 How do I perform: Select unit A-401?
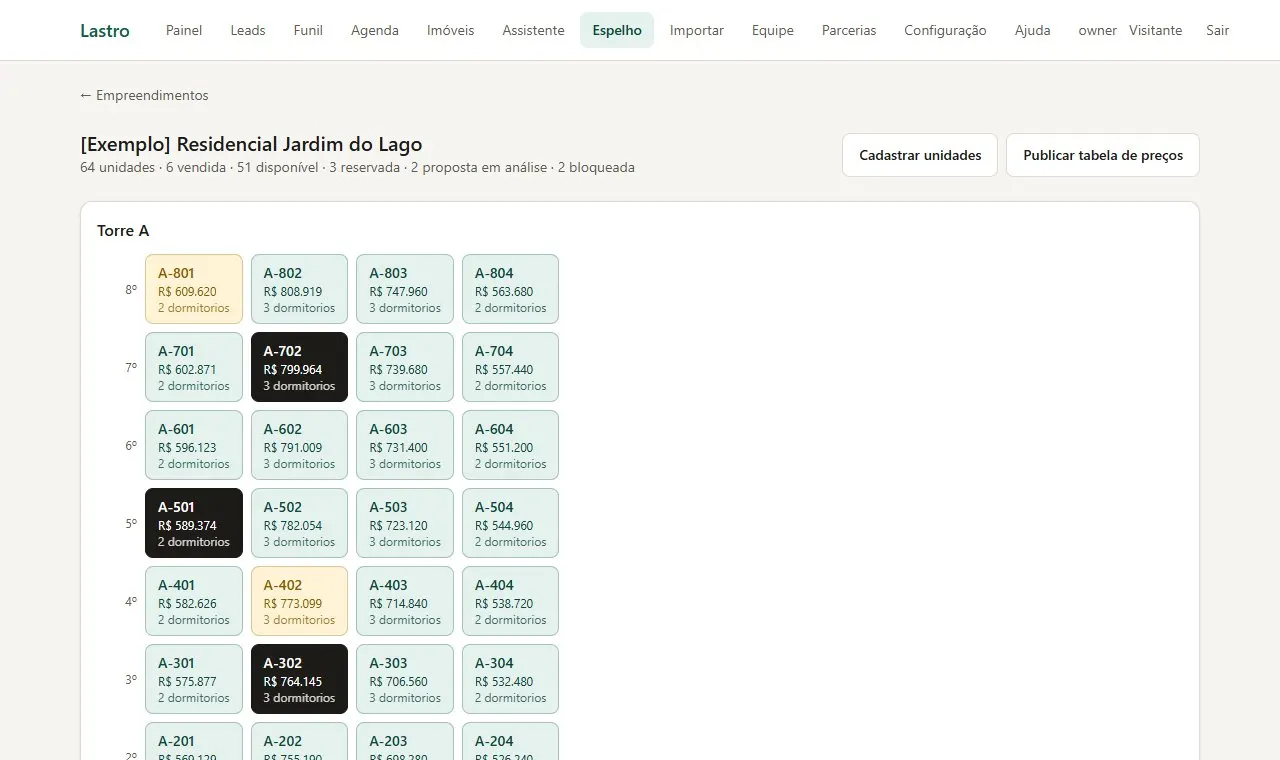coord(194,601)
